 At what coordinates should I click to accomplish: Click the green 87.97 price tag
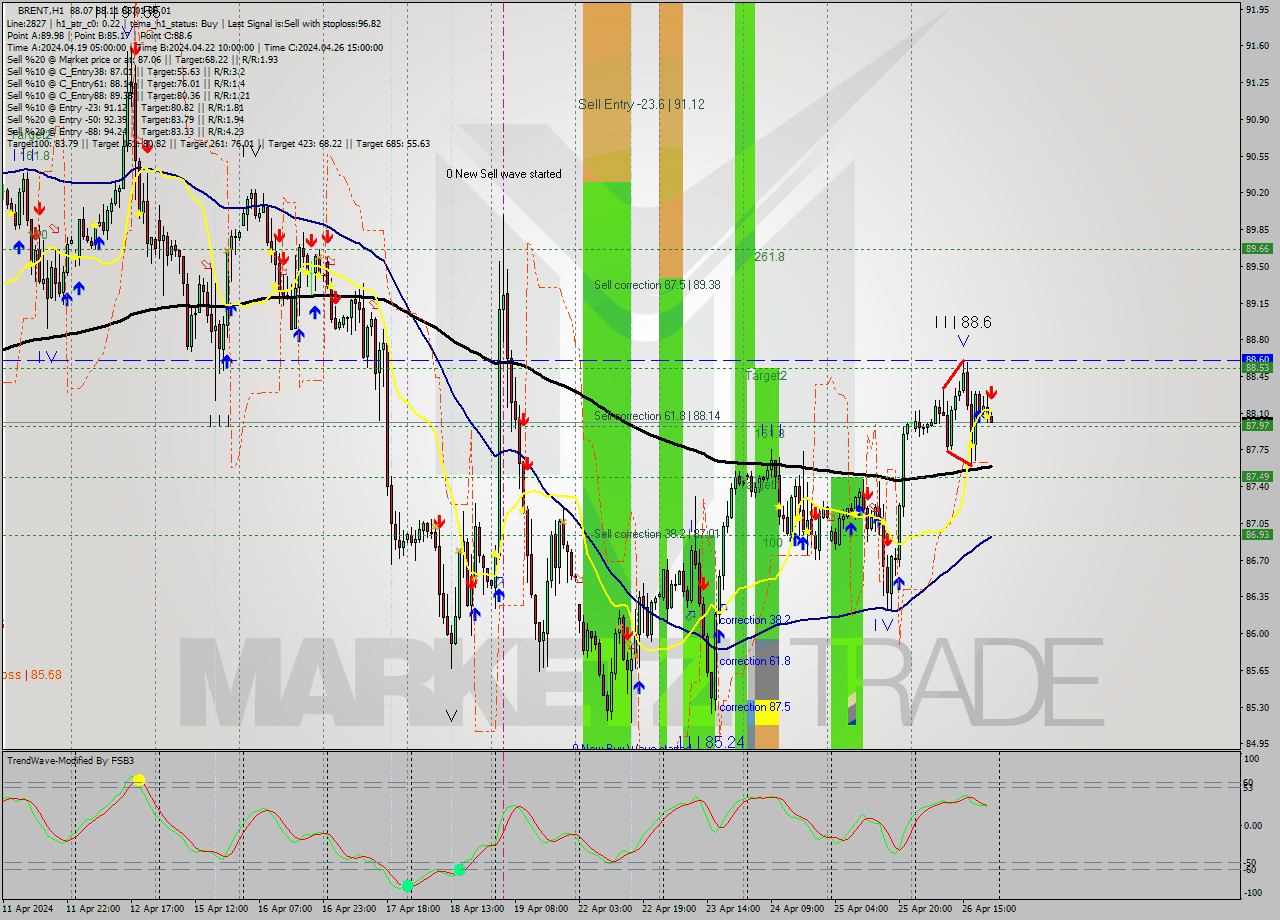coord(1257,425)
